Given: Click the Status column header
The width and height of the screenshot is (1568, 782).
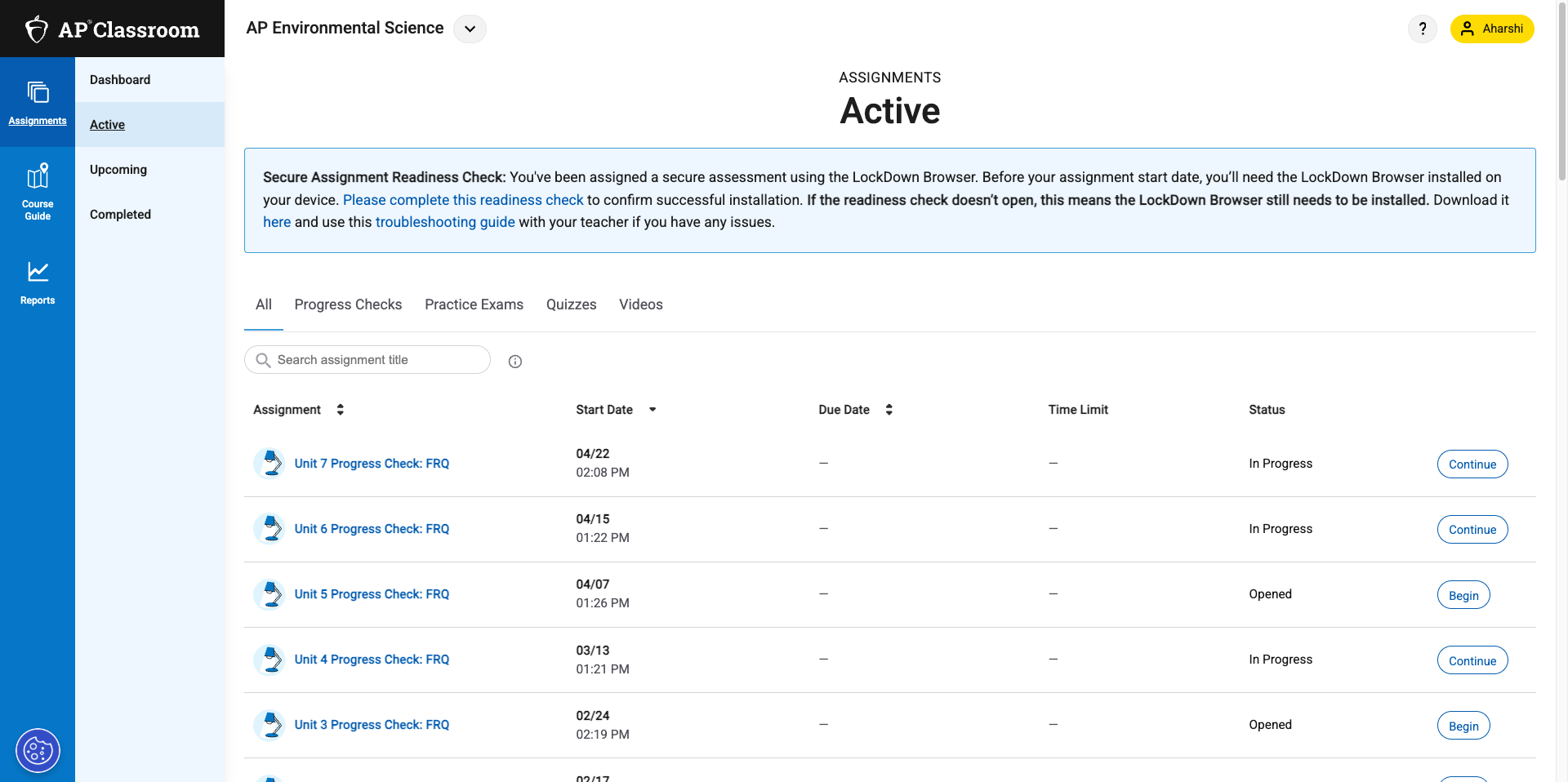Looking at the screenshot, I should click(x=1267, y=410).
